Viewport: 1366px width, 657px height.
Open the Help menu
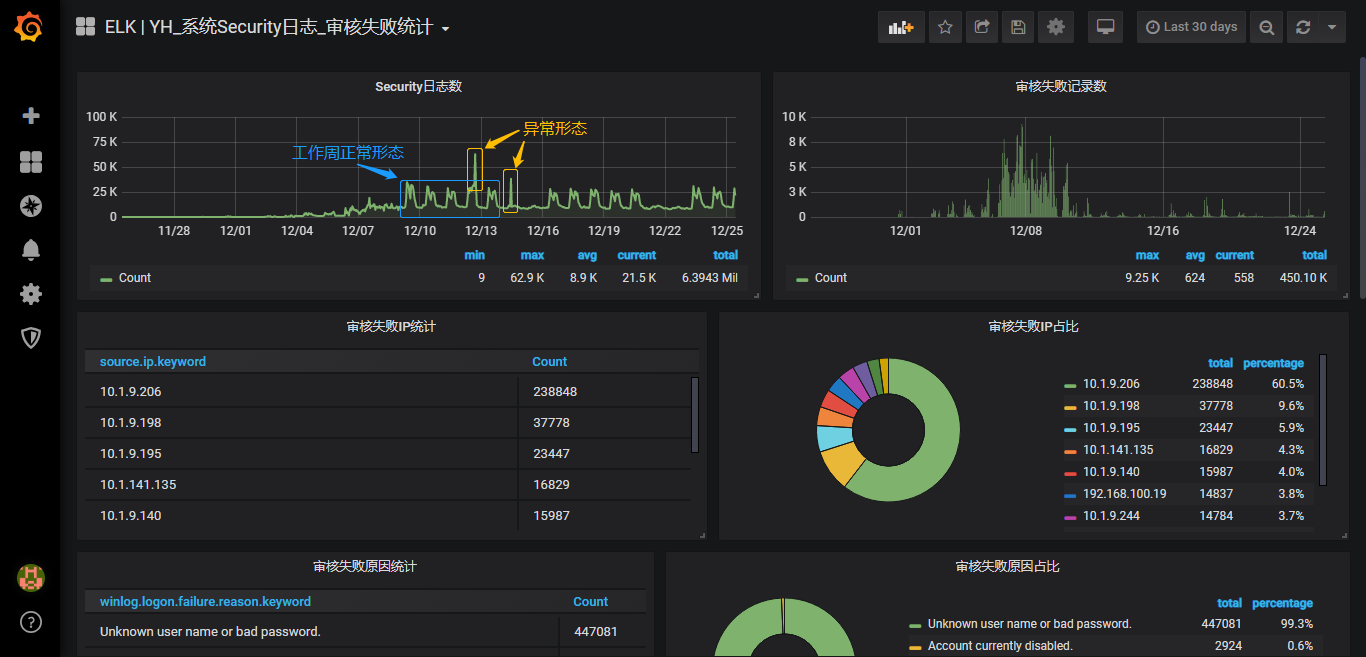coord(30,622)
